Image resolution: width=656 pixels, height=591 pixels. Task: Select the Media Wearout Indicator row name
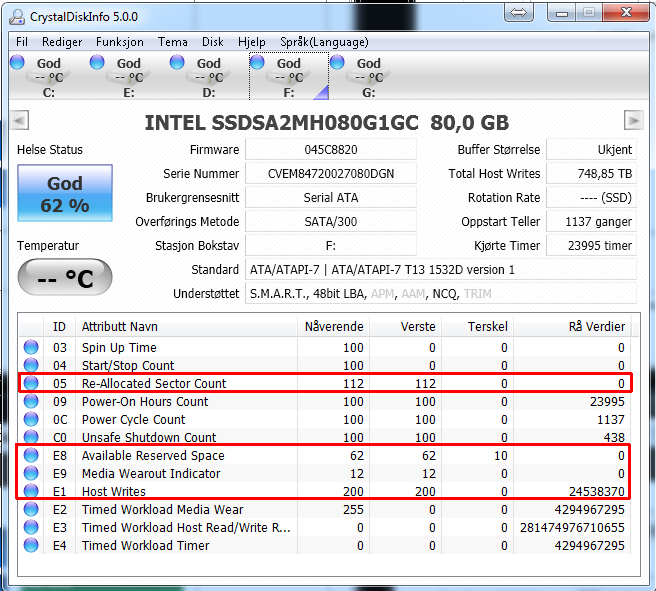151,473
